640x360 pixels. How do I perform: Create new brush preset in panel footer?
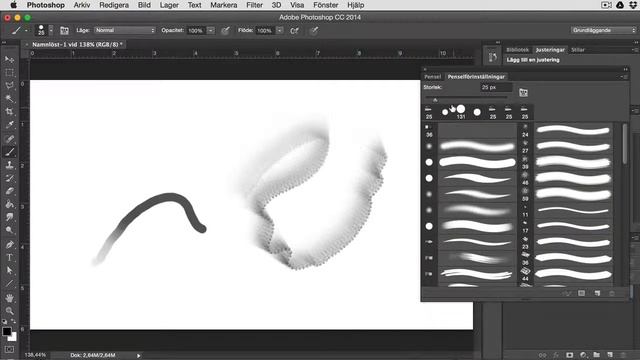pos(597,293)
